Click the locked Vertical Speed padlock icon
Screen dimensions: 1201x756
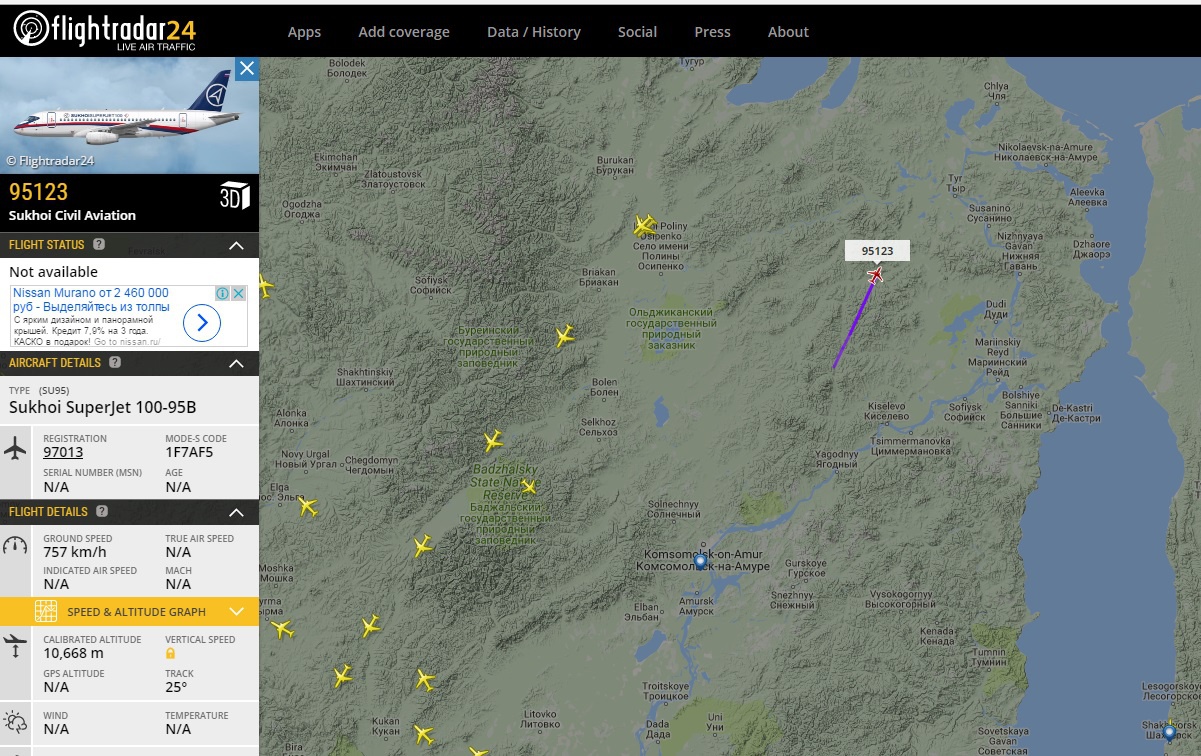pos(171,653)
